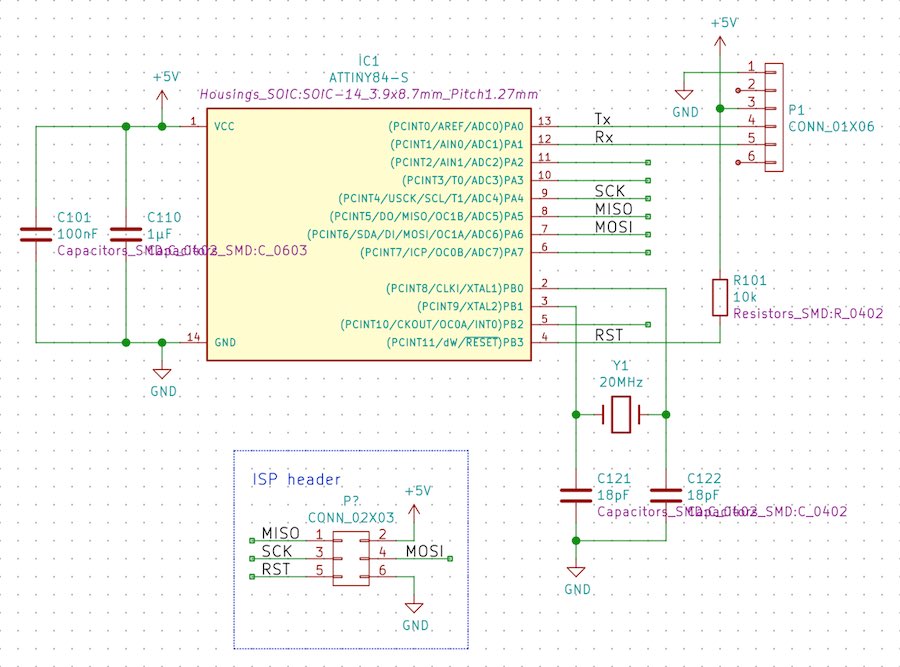This screenshot has width=900, height=667.
Task: Click the P? reference text
Action: tap(351, 501)
